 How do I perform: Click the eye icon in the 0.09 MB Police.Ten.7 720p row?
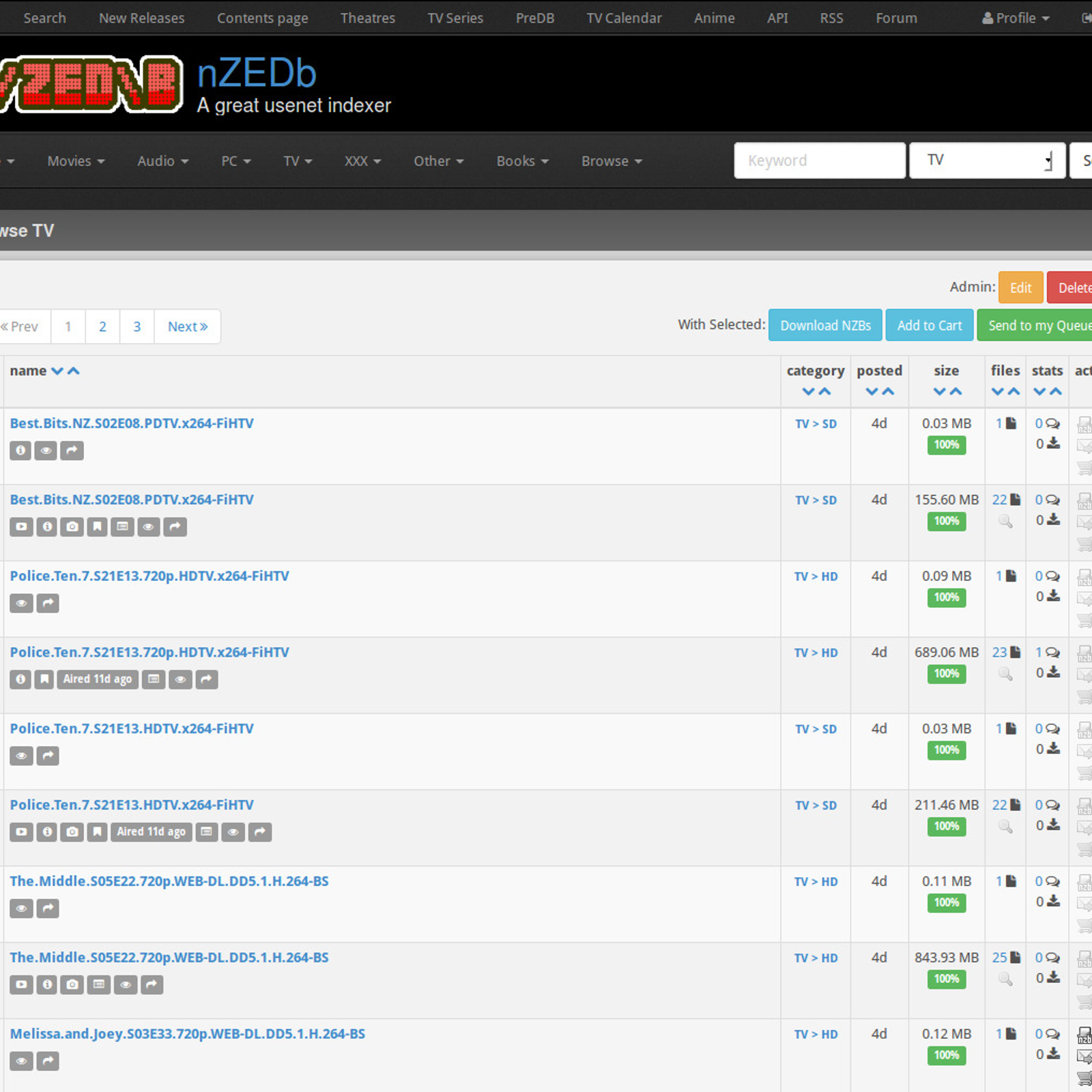22,603
